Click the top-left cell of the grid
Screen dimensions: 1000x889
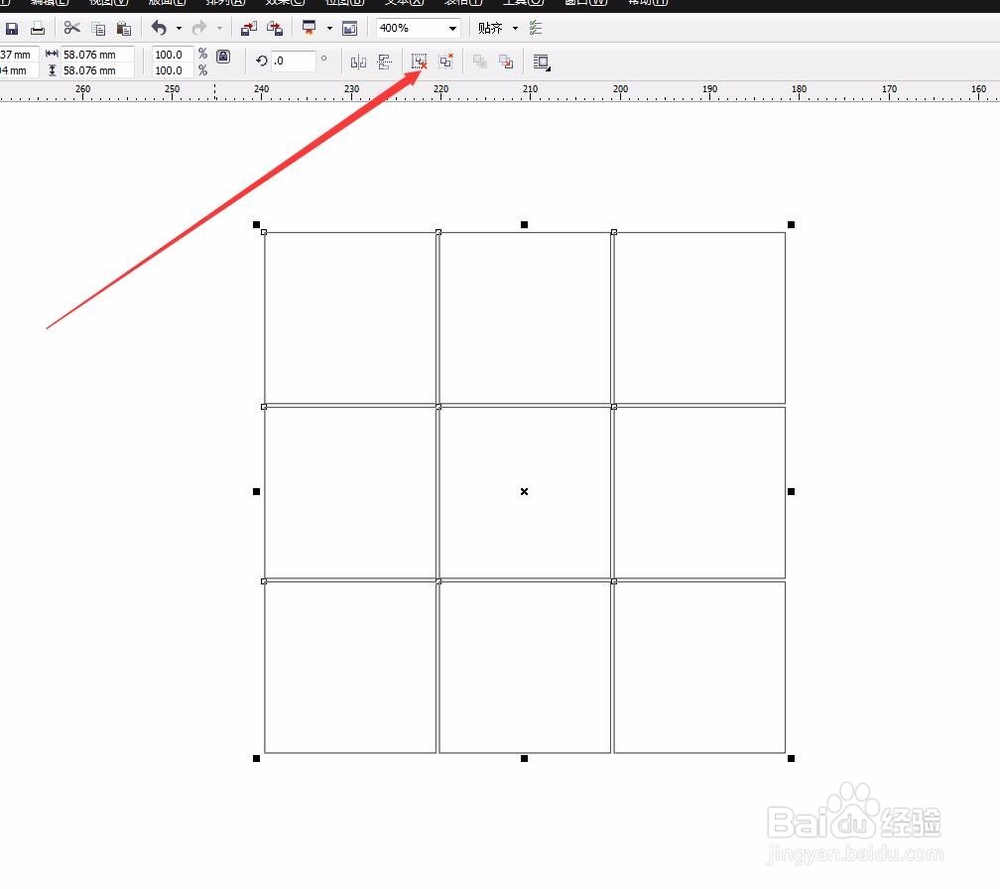click(350, 318)
